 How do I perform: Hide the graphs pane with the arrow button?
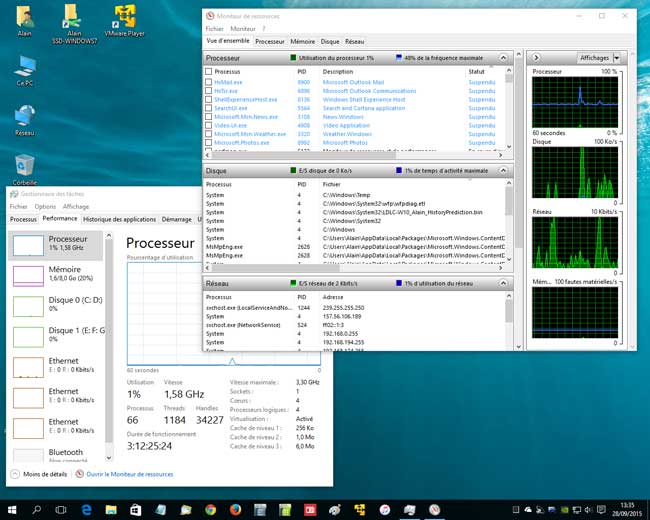(536, 58)
